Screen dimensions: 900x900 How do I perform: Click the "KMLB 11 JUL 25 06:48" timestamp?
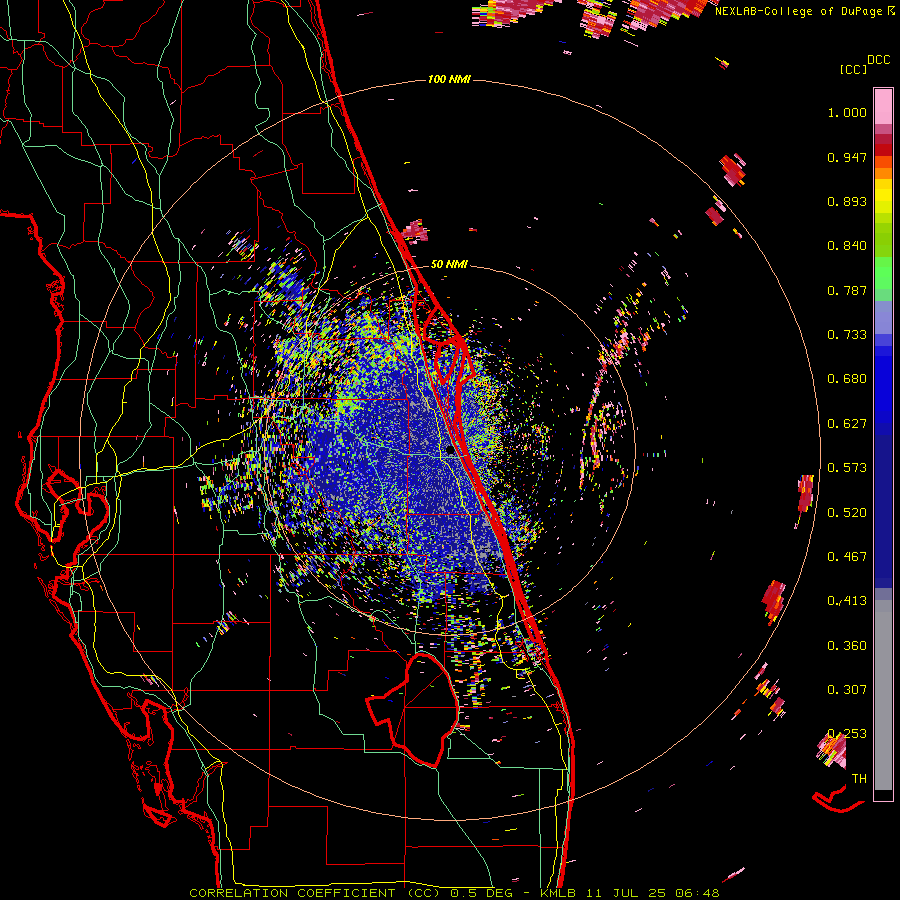(x=630, y=893)
